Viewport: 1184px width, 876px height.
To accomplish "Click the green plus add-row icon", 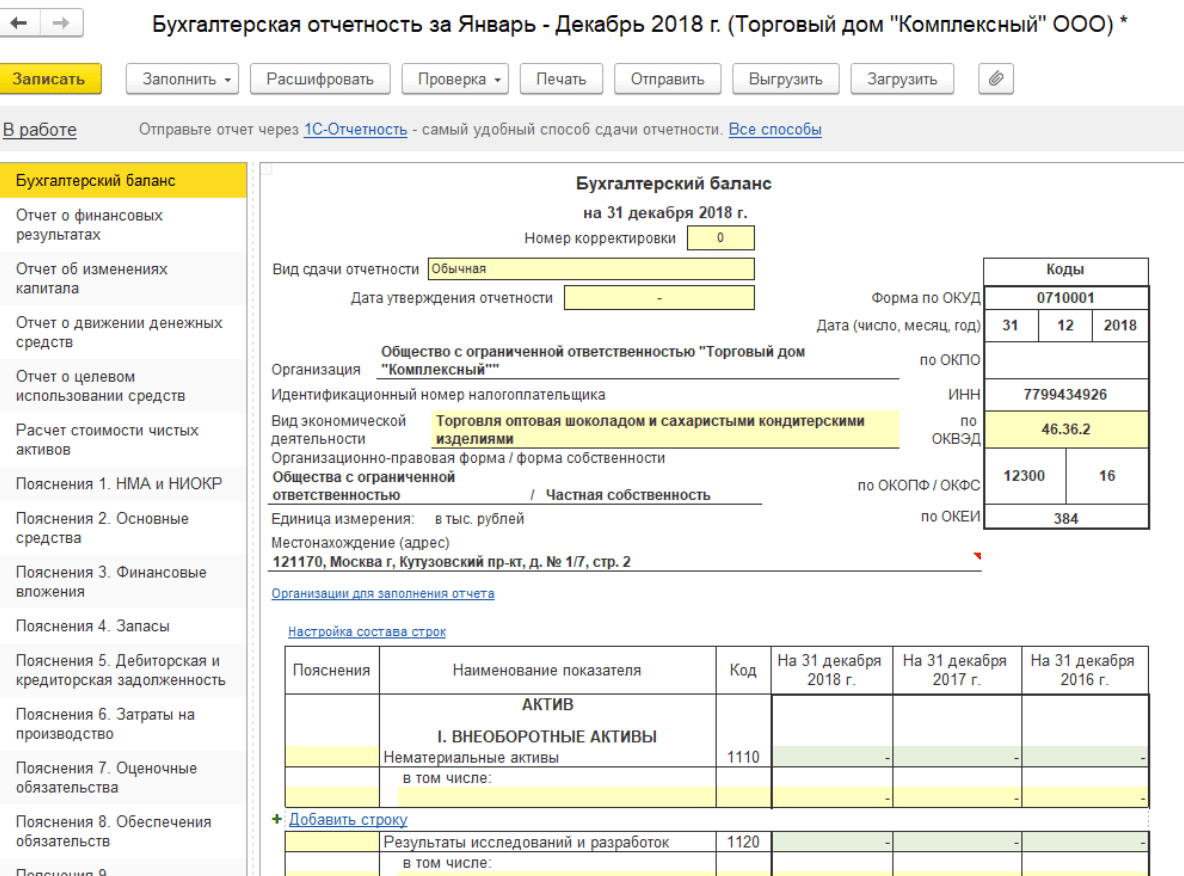I will pyautogui.click(x=278, y=819).
